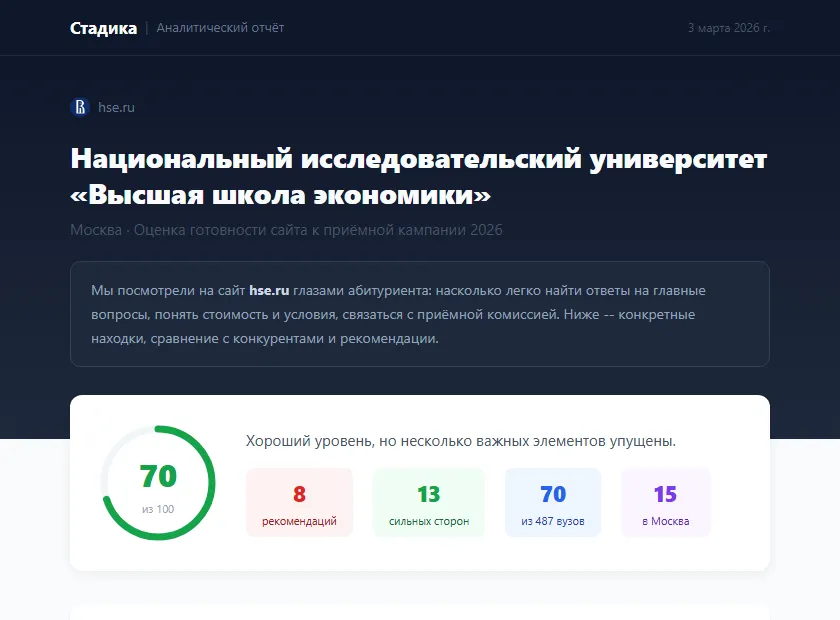Click the circular score gauge showing 70
Screen dimensions: 840x620
(158, 483)
